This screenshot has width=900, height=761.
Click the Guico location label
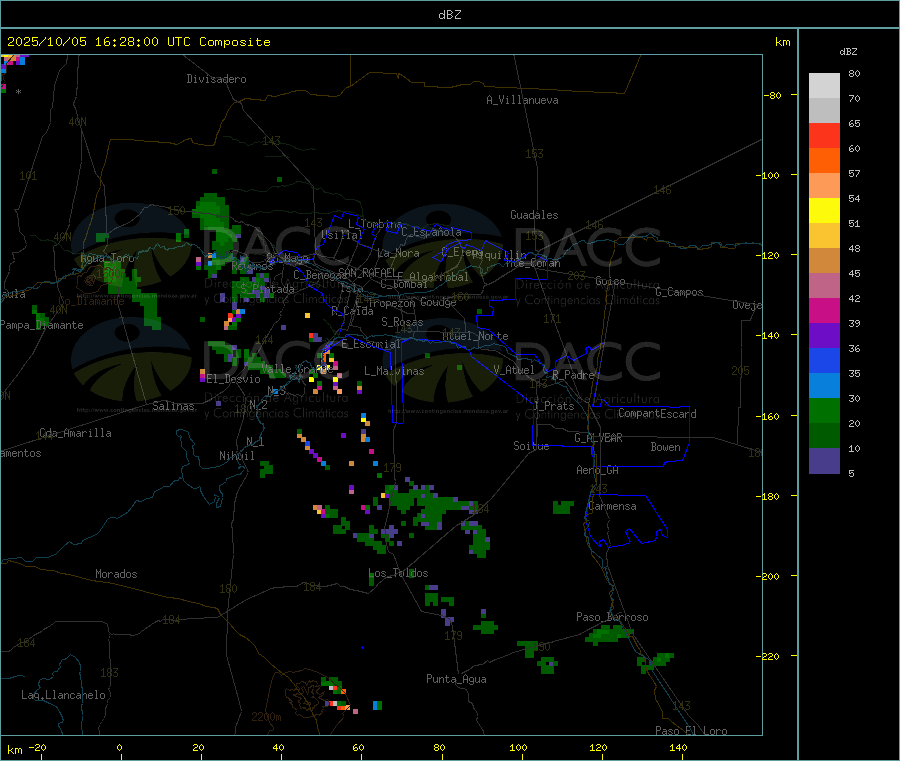tap(610, 281)
